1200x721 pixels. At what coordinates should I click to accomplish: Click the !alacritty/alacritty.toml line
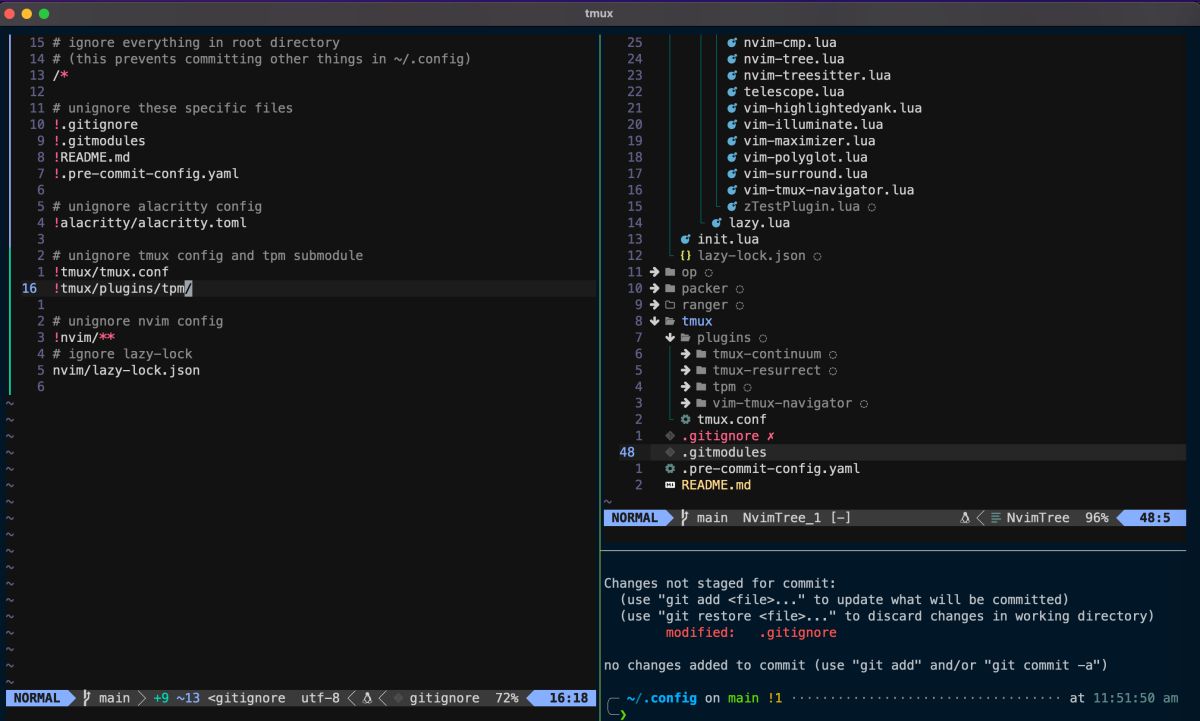tap(150, 223)
